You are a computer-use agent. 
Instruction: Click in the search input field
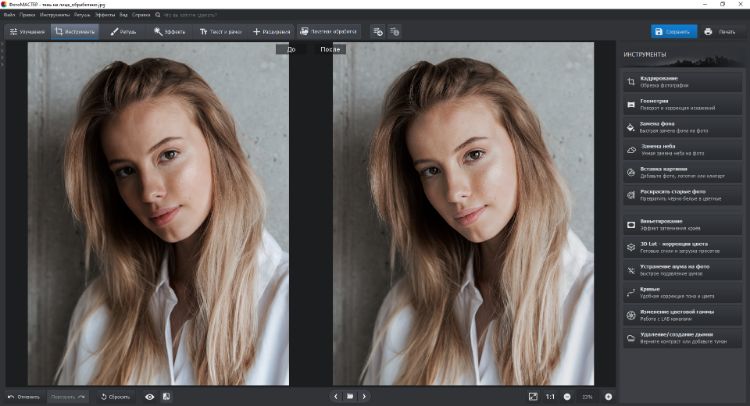pos(190,15)
